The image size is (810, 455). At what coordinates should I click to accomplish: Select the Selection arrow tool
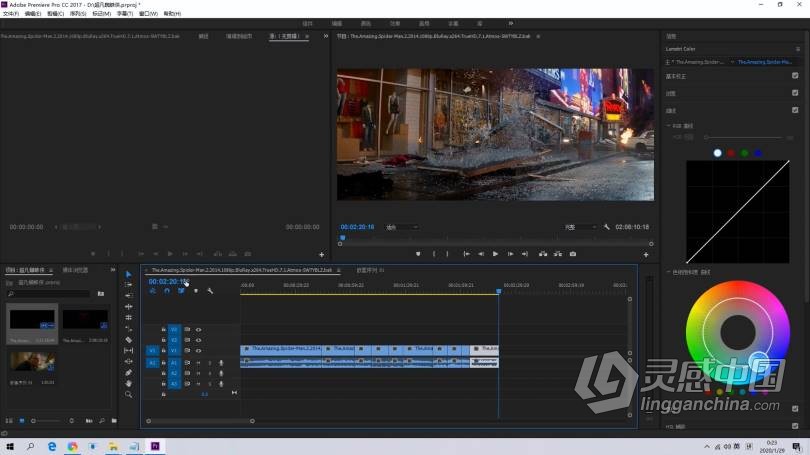[129, 274]
